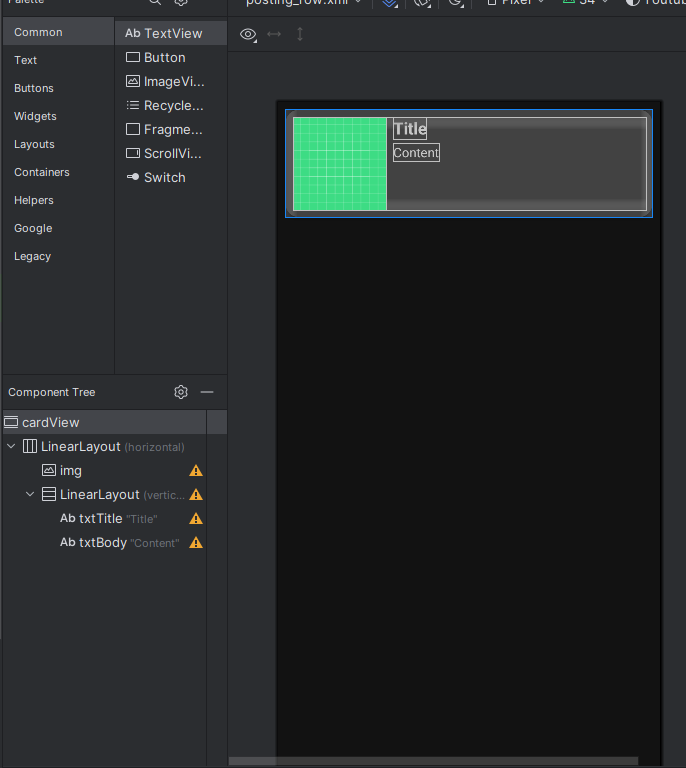Select the Title text in design preview
This screenshot has width=686, height=768.
(x=410, y=129)
